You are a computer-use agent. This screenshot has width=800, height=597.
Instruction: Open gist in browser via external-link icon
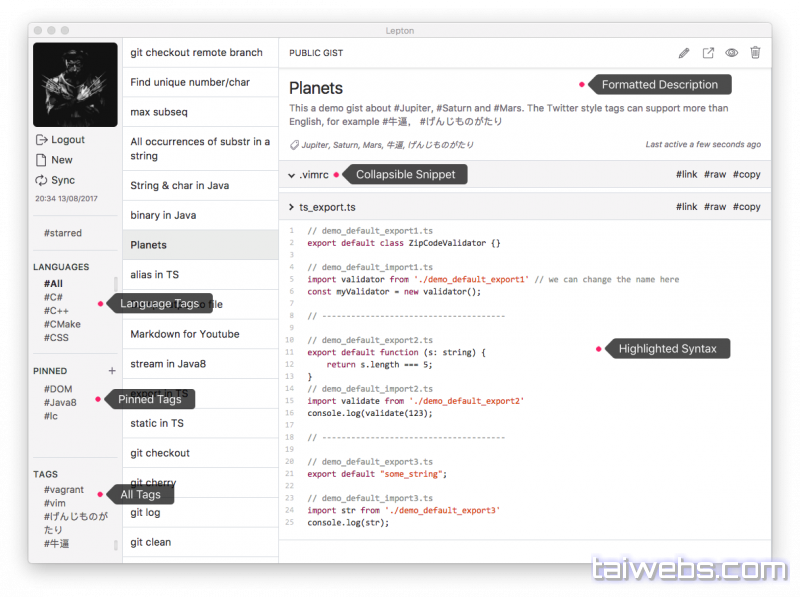(708, 53)
